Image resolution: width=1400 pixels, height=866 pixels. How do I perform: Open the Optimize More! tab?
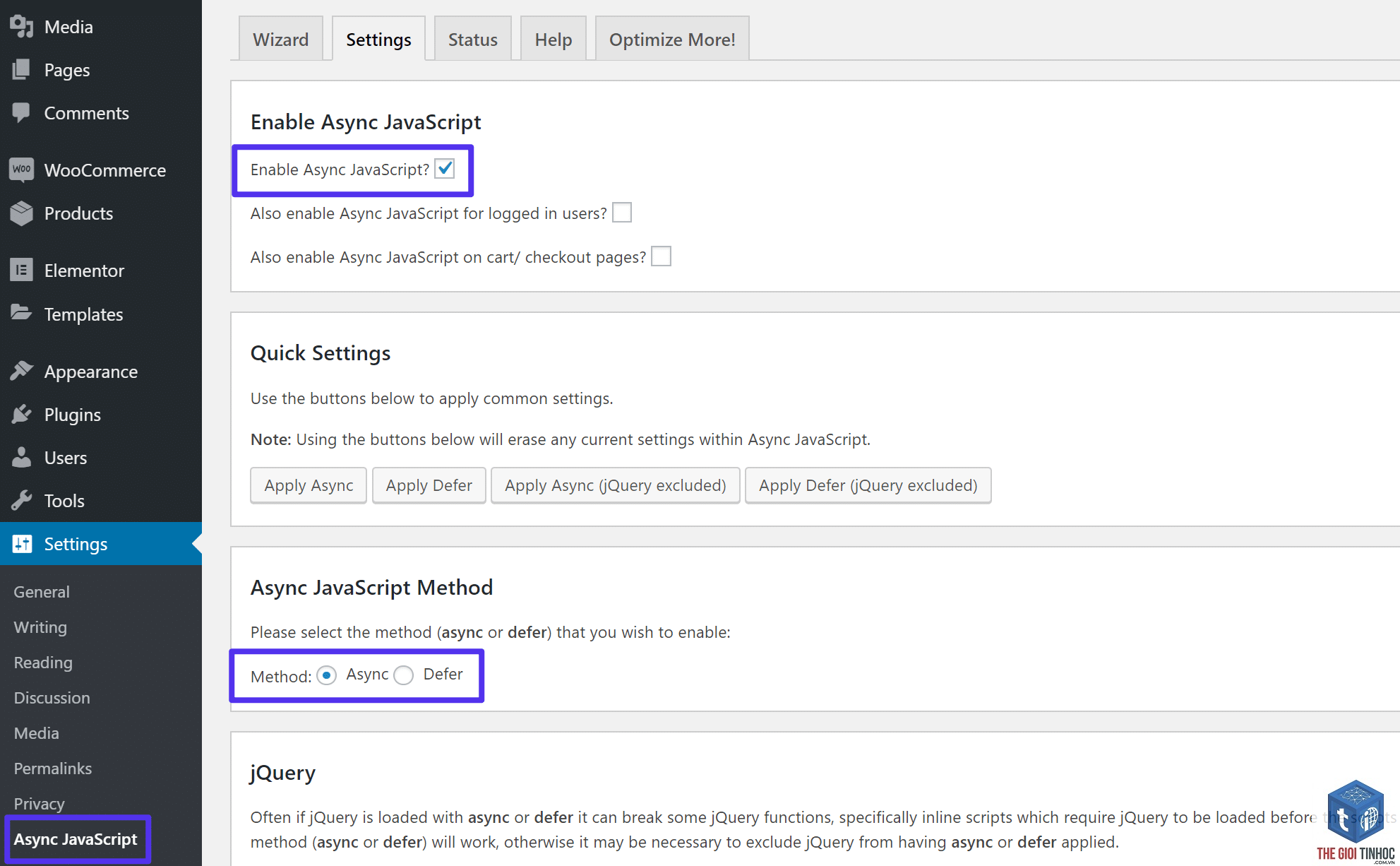(x=672, y=39)
